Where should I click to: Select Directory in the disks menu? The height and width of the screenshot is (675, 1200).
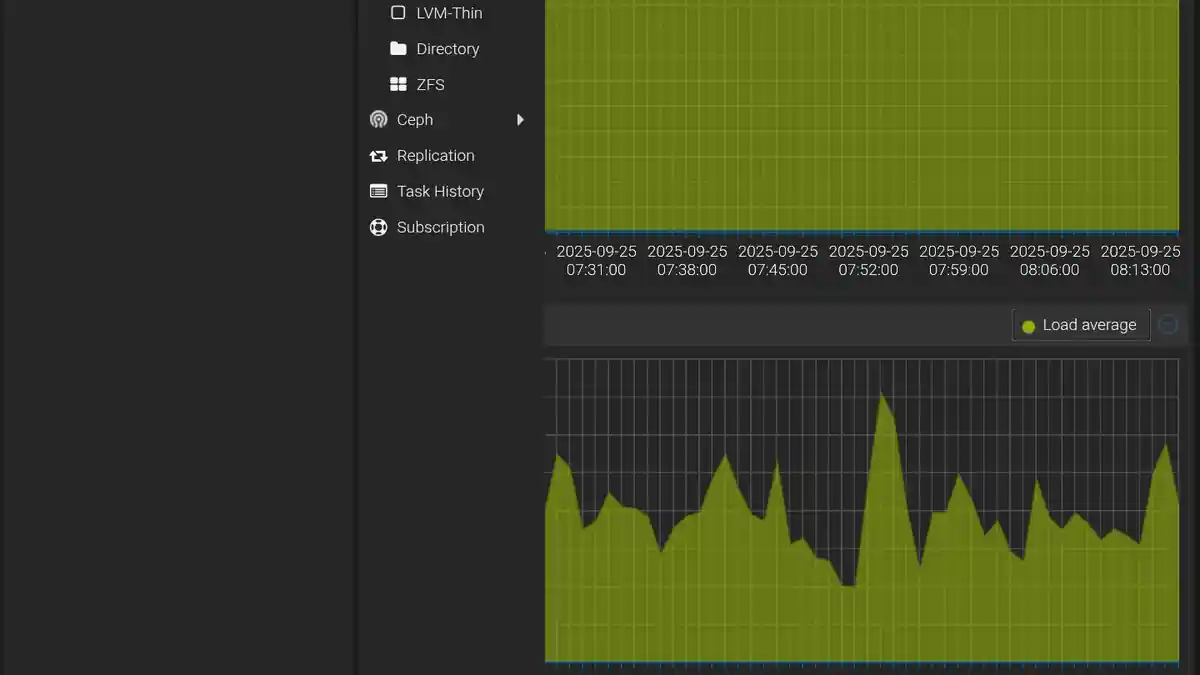(x=447, y=49)
